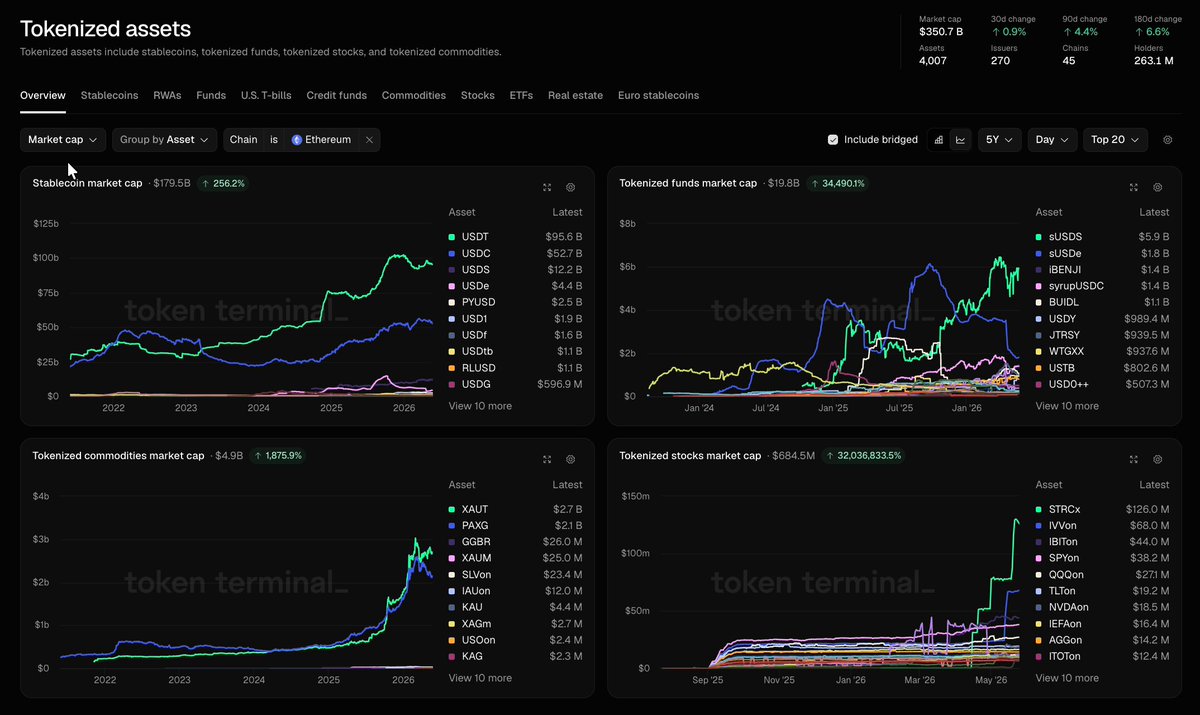This screenshot has width=1200, height=715.
Task: Click the 1,875.9% change badge
Action: coord(279,456)
